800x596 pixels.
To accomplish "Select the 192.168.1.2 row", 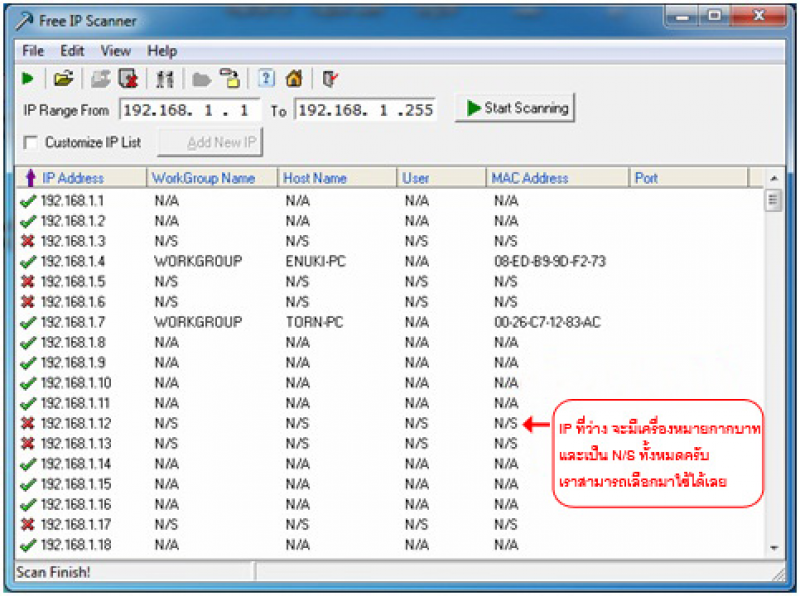I will click(x=390, y=221).
